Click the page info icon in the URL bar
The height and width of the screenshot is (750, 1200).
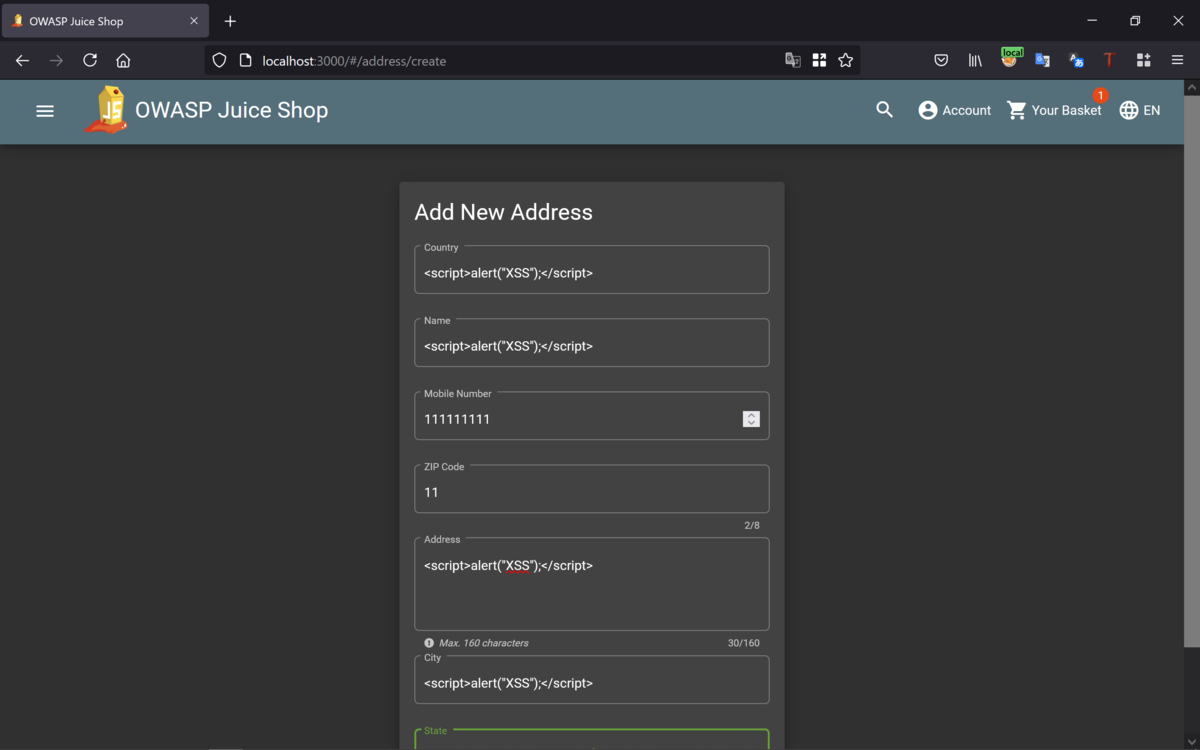click(245, 60)
